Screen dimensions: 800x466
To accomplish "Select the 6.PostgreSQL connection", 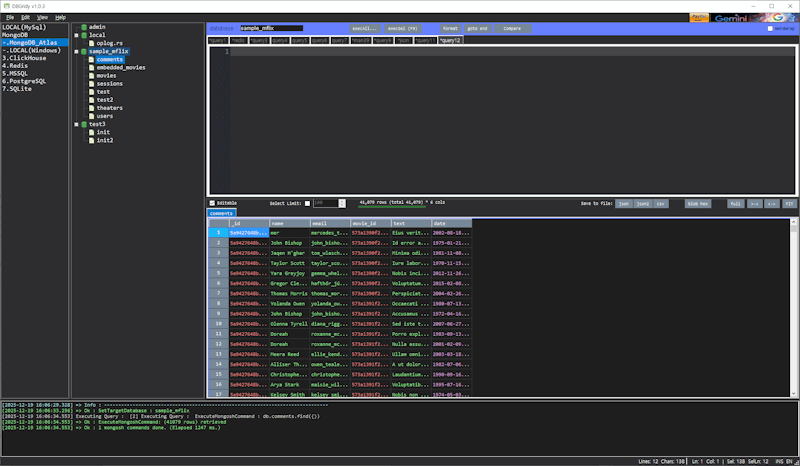I will click(24, 81).
